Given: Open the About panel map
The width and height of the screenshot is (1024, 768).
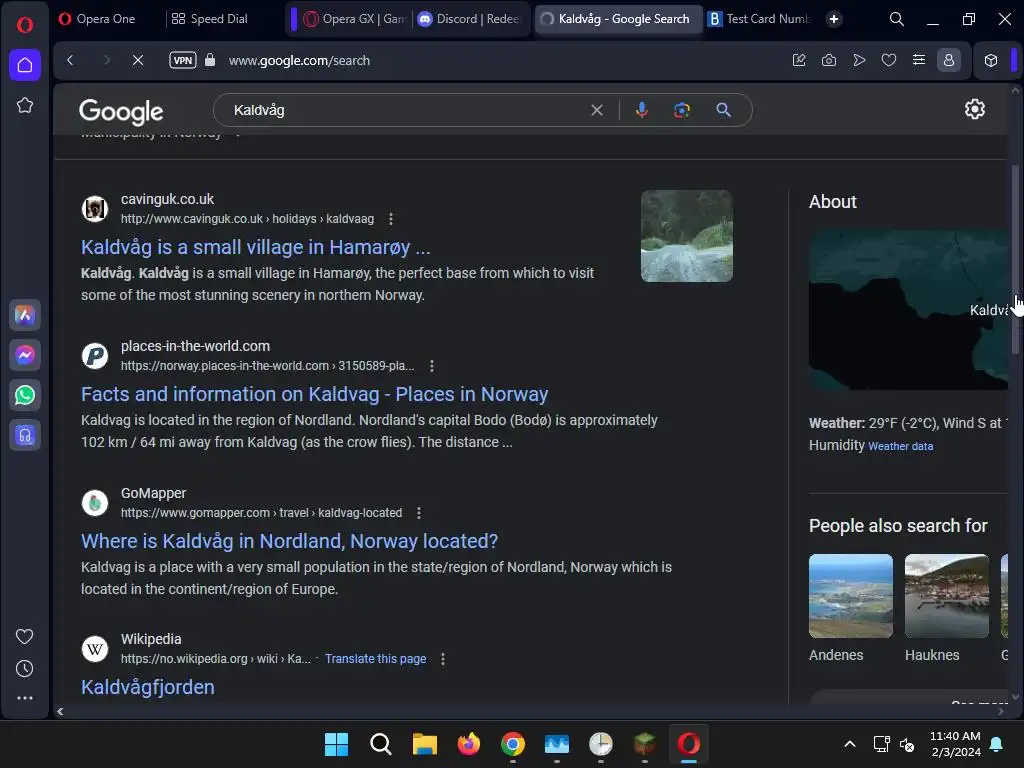Looking at the screenshot, I should point(908,310).
